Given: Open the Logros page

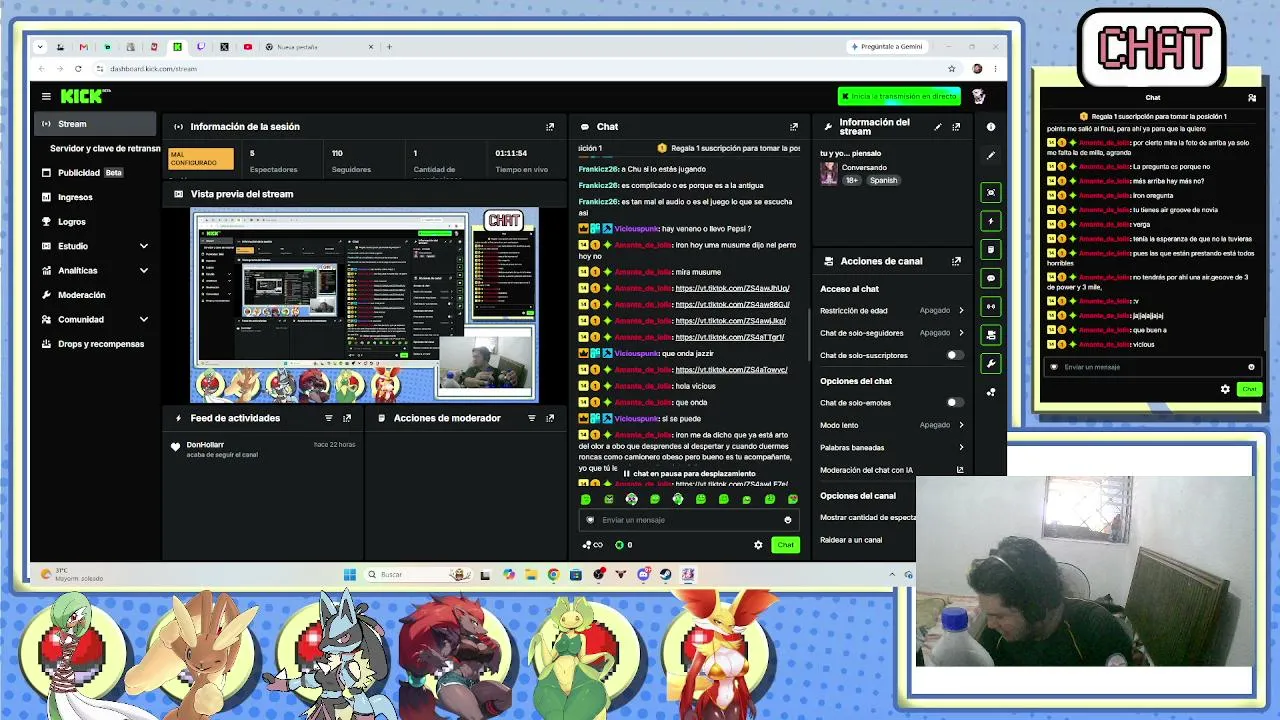Looking at the screenshot, I should pyautogui.click(x=95, y=221).
